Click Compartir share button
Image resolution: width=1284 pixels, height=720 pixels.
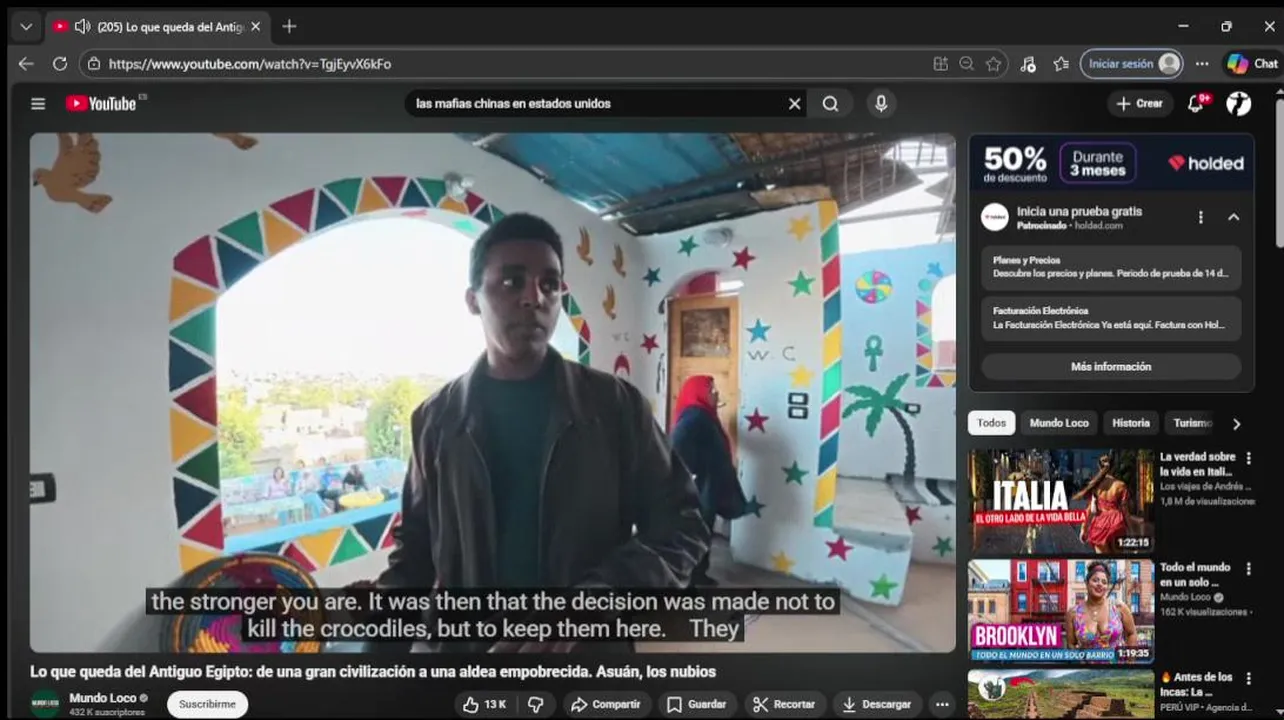tap(606, 704)
